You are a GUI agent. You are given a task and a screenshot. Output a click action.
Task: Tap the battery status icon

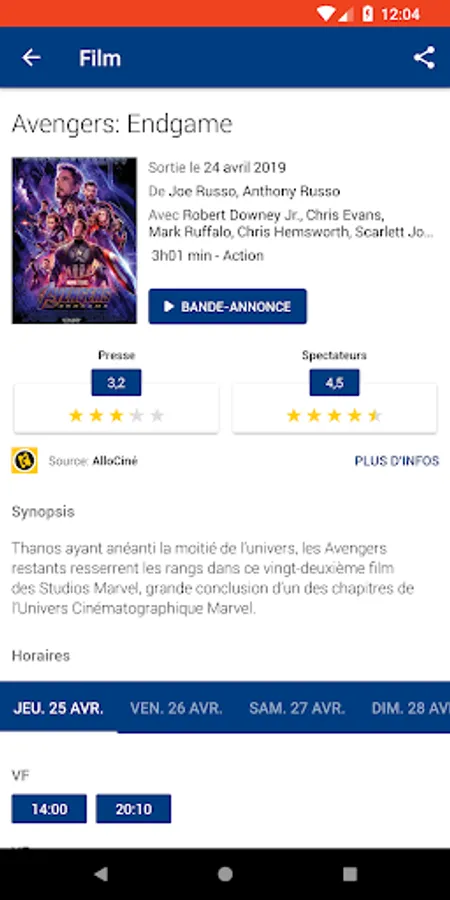point(367,14)
